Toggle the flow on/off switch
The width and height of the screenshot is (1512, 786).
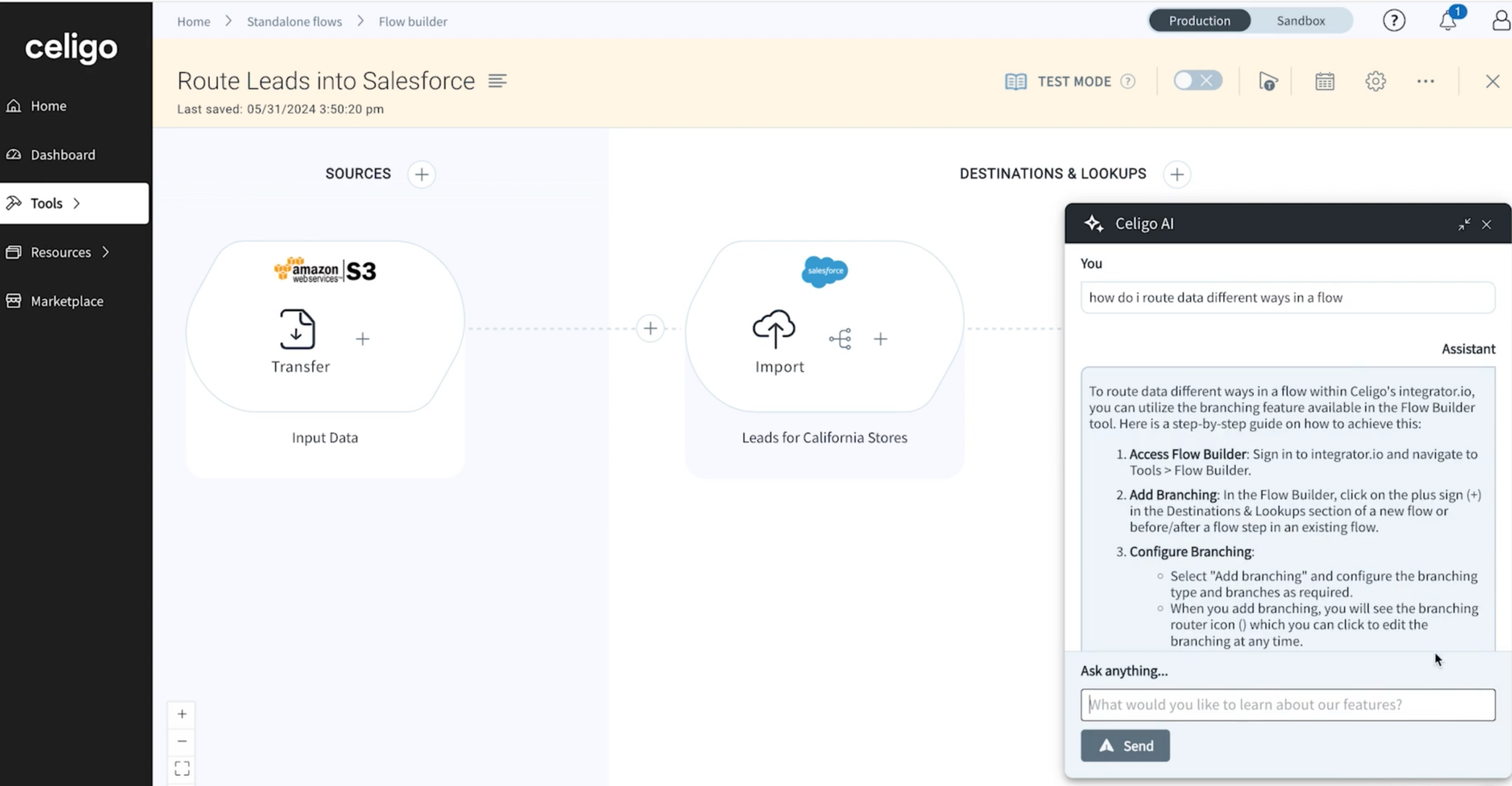point(1196,80)
